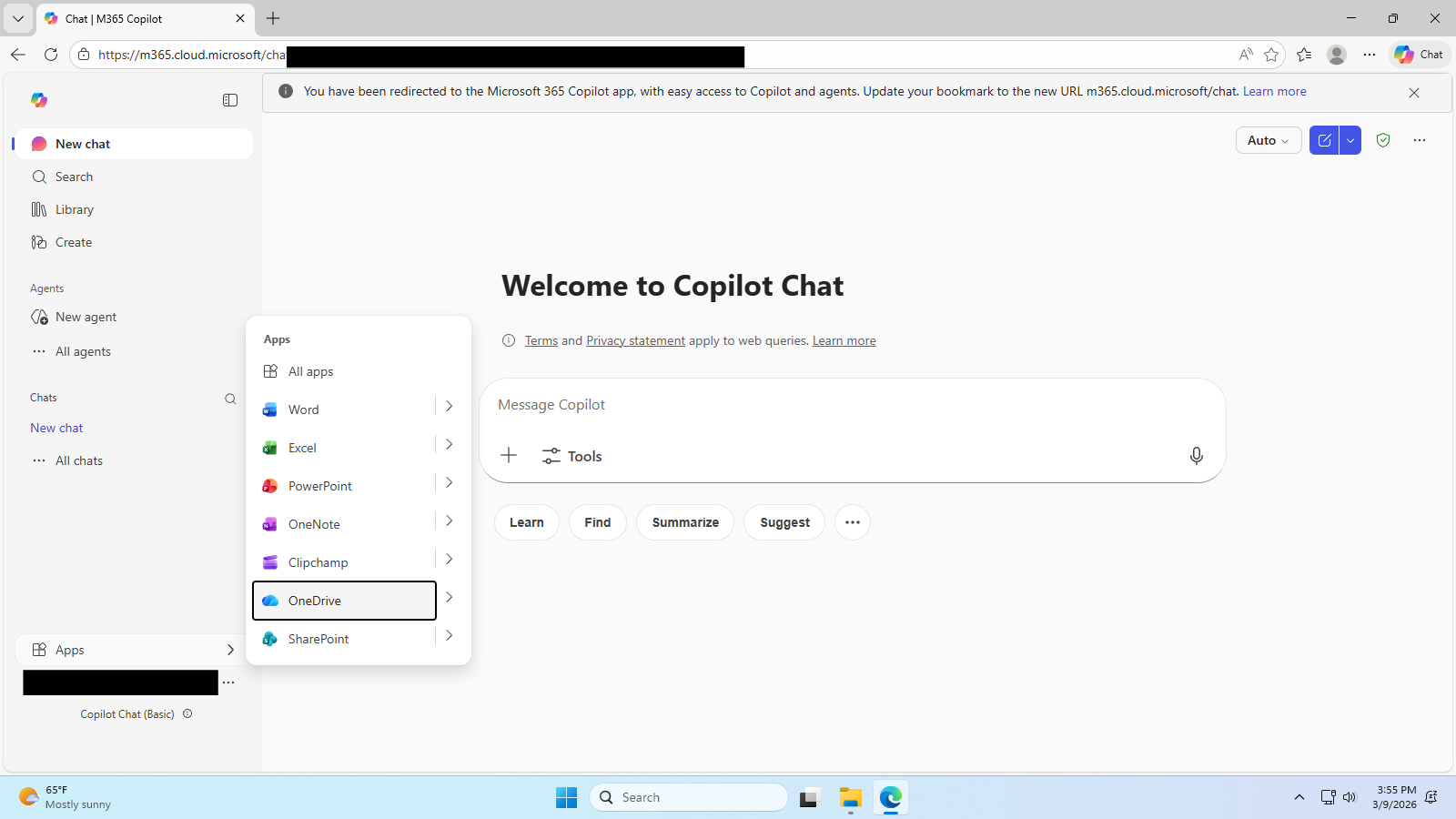Image resolution: width=1456 pixels, height=819 pixels.
Task: Launch SharePoint from Apps flyout
Action: tap(344, 639)
